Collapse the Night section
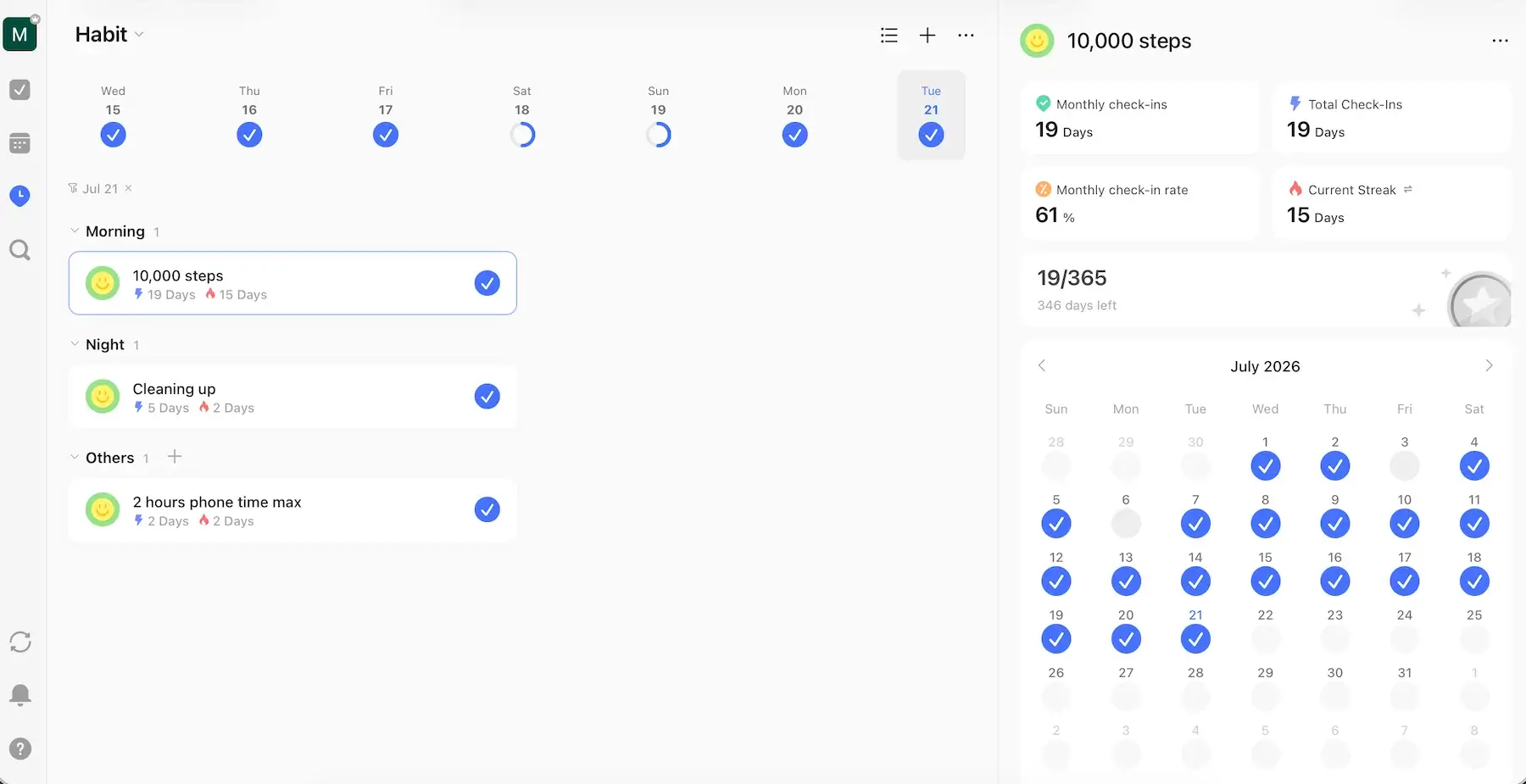The width and height of the screenshot is (1526, 784). coord(75,343)
